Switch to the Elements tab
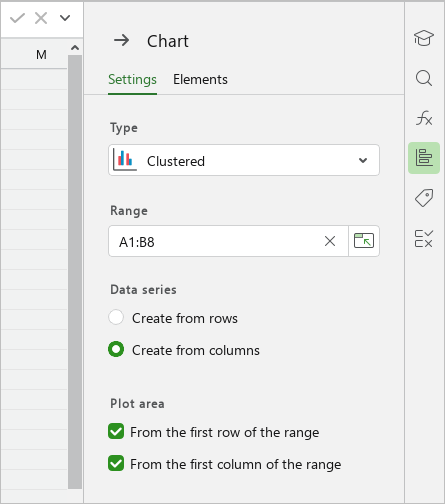The height and width of the screenshot is (504, 445). [x=200, y=80]
